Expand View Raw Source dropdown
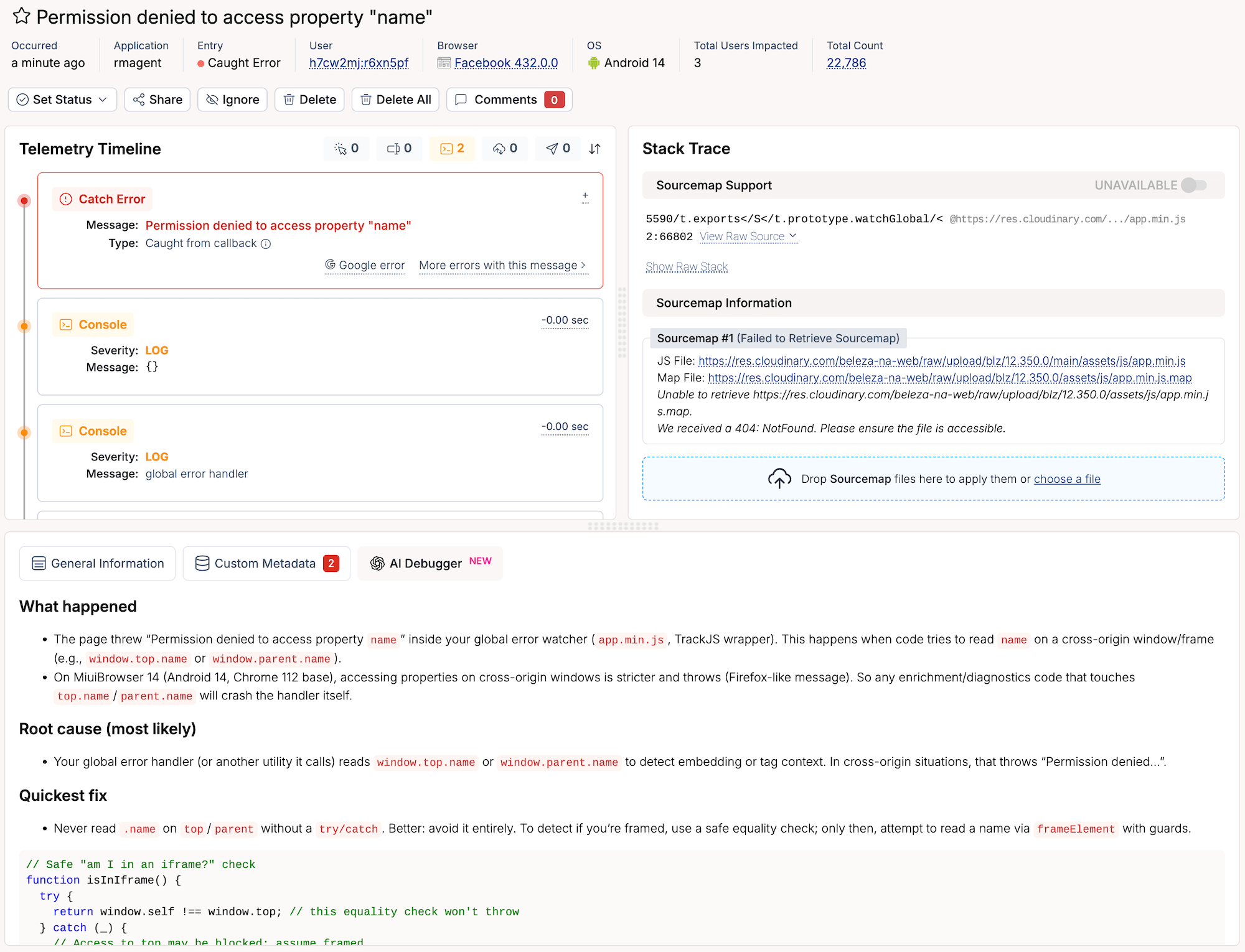 [748, 236]
